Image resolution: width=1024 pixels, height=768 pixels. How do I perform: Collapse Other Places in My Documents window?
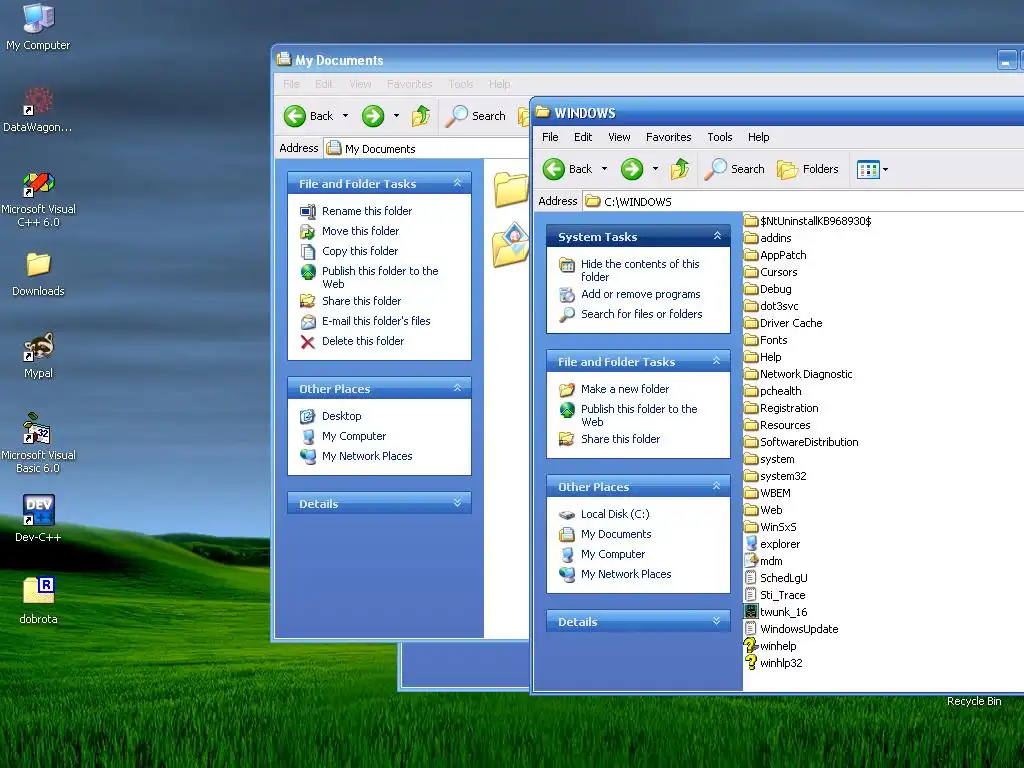tap(457, 388)
